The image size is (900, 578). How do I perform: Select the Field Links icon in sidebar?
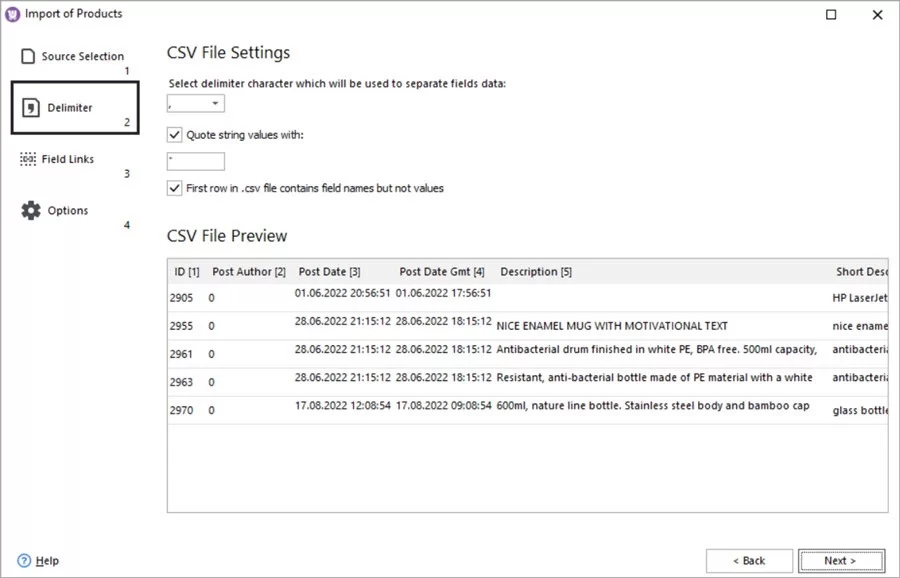[29, 158]
